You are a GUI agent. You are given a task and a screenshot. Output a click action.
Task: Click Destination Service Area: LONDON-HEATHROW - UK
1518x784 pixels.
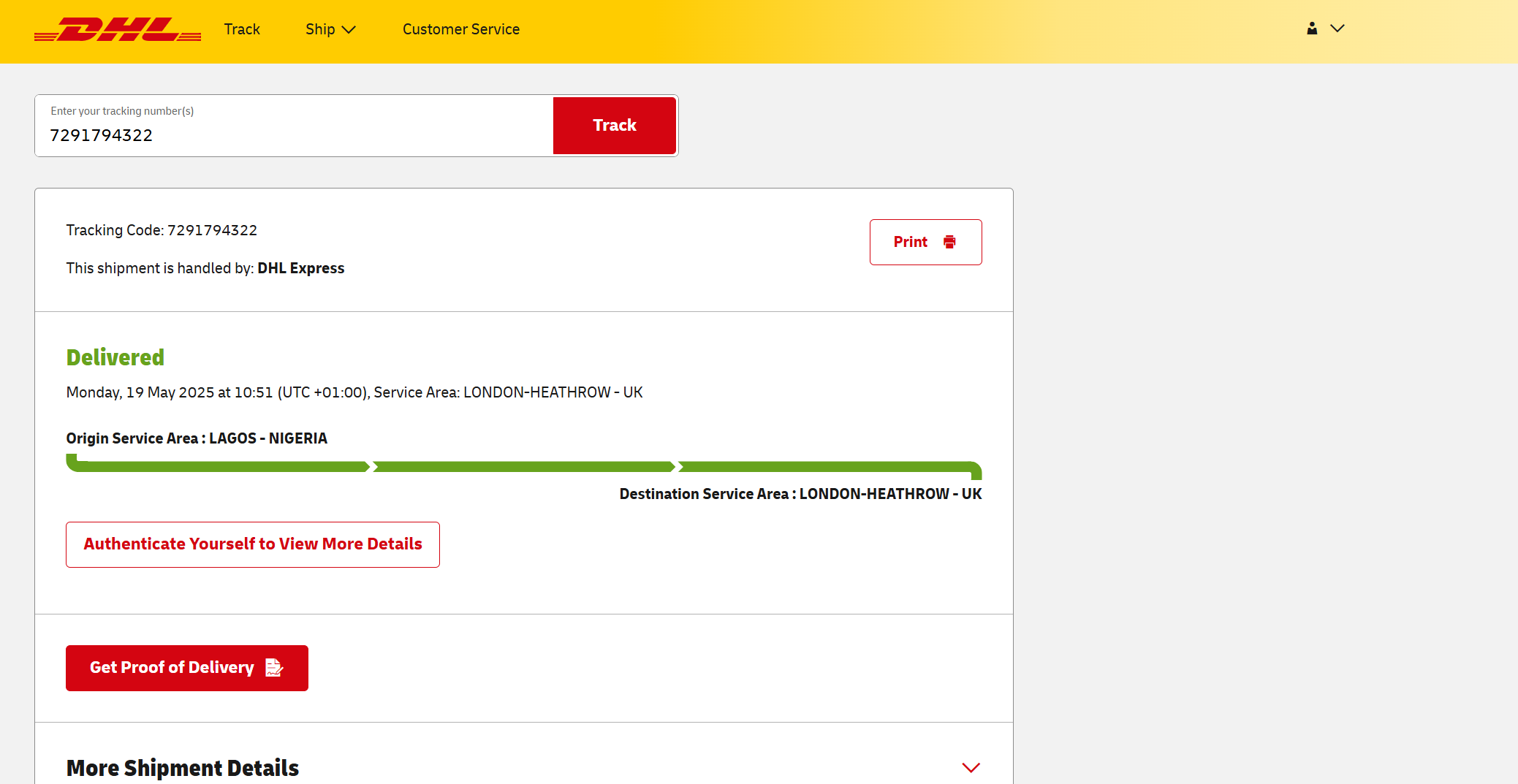coord(800,494)
